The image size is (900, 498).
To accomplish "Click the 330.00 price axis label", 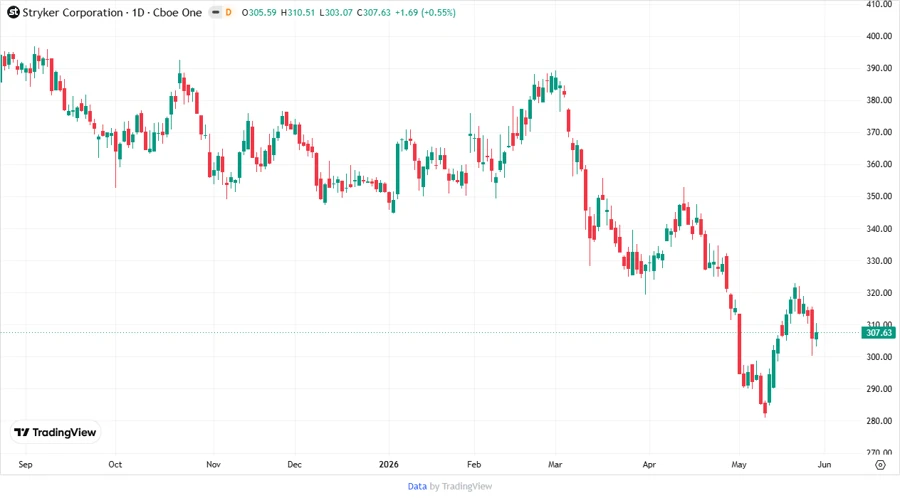I will click(879, 260).
